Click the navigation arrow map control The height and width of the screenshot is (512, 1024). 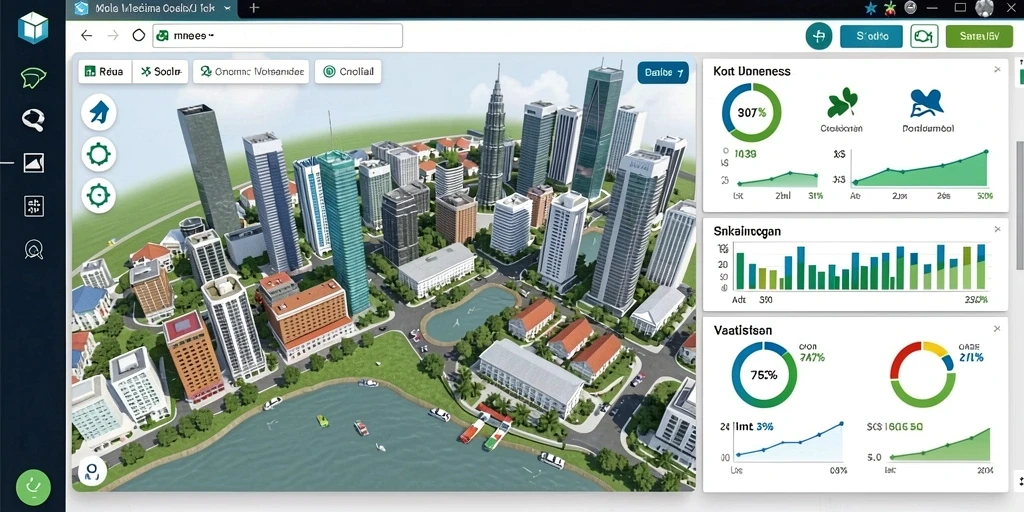[99, 112]
